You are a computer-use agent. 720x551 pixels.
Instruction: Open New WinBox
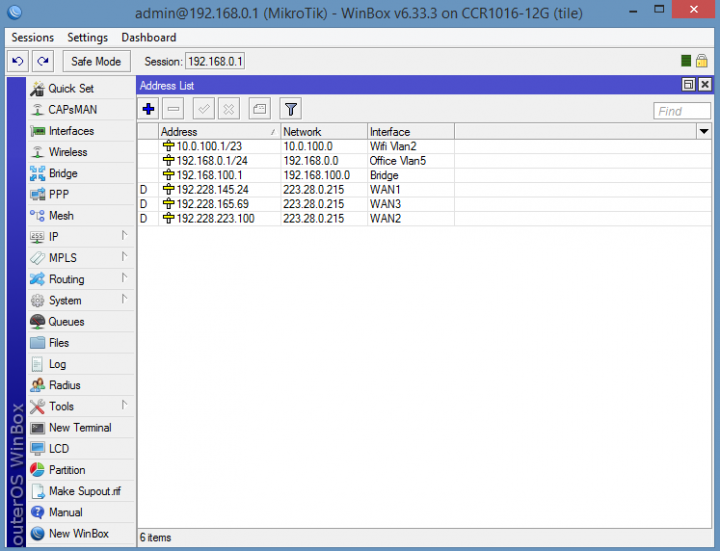(81, 534)
